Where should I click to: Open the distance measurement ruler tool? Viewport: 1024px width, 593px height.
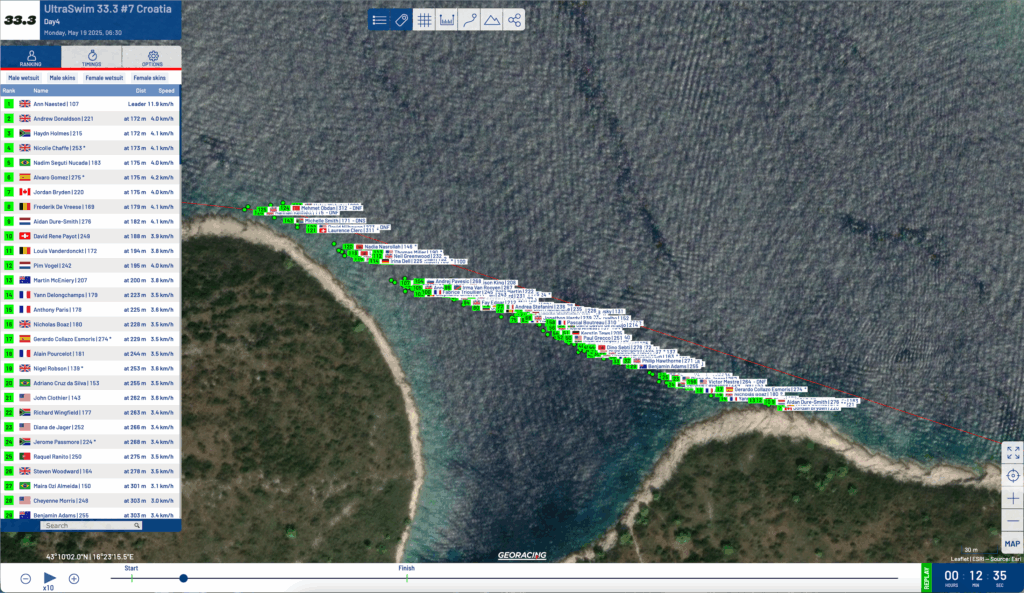pos(447,20)
